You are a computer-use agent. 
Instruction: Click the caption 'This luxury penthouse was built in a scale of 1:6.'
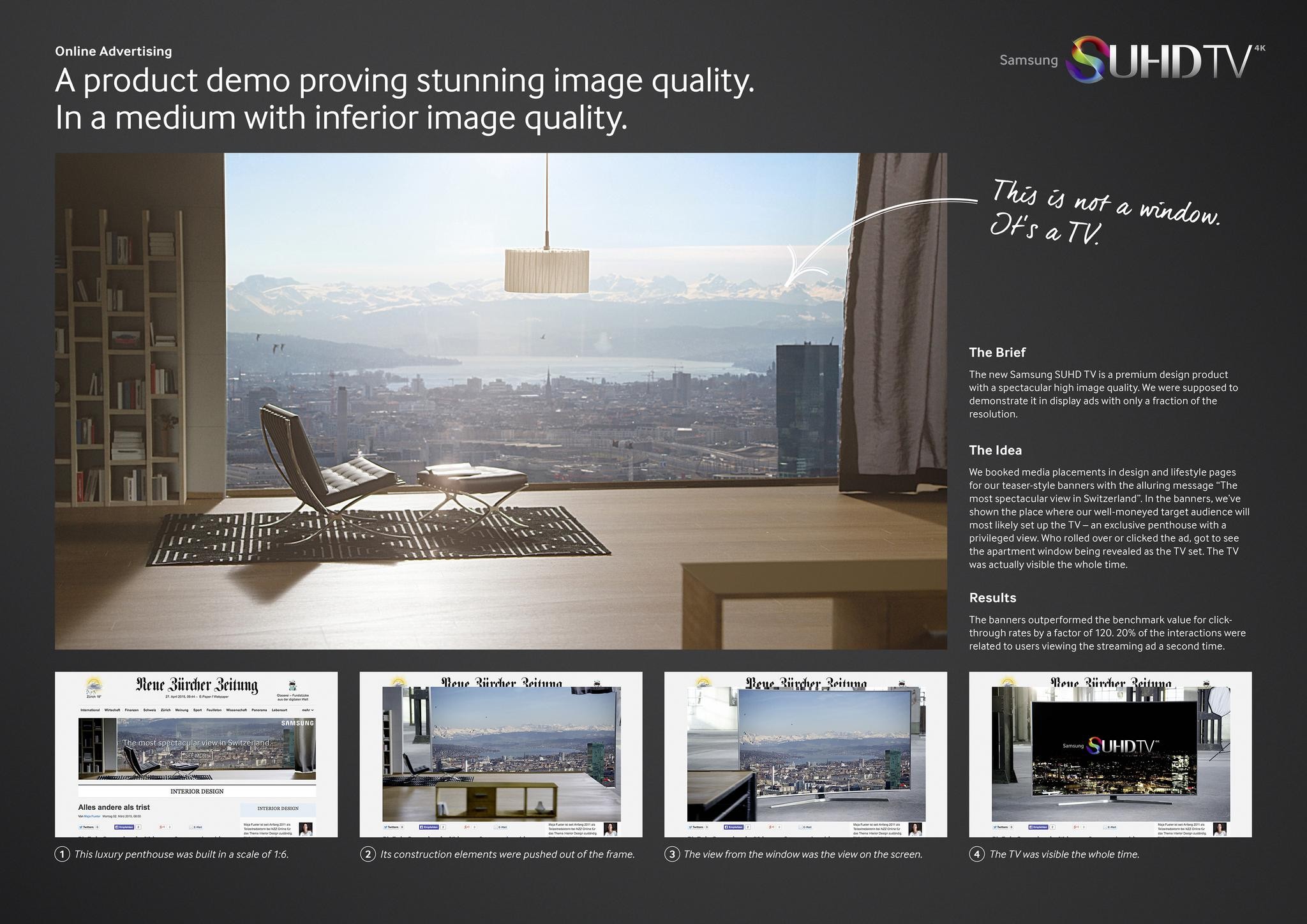click(x=182, y=854)
